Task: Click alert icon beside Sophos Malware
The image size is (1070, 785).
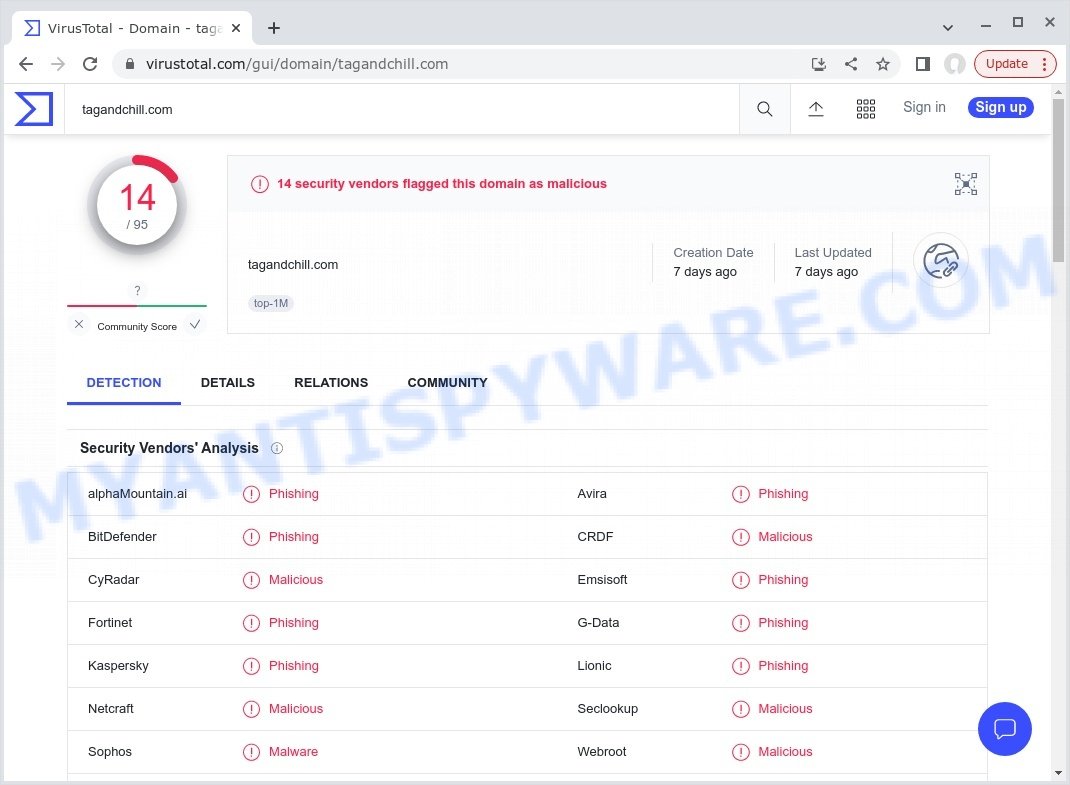Action: pyautogui.click(x=251, y=752)
